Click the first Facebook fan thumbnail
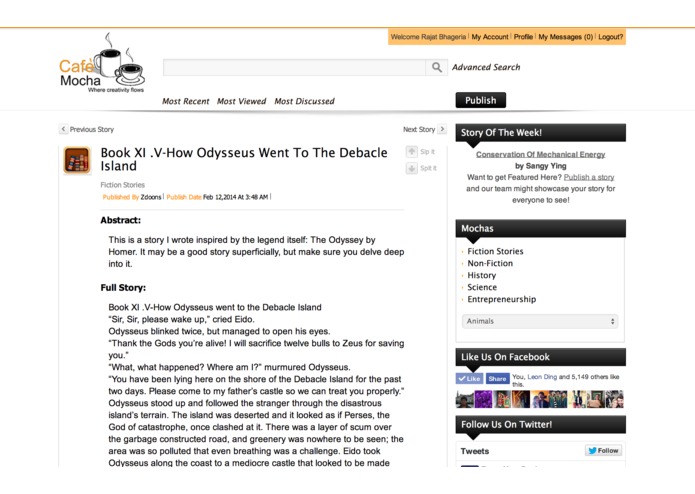This screenshot has height=494, width=695. pos(465,399)
